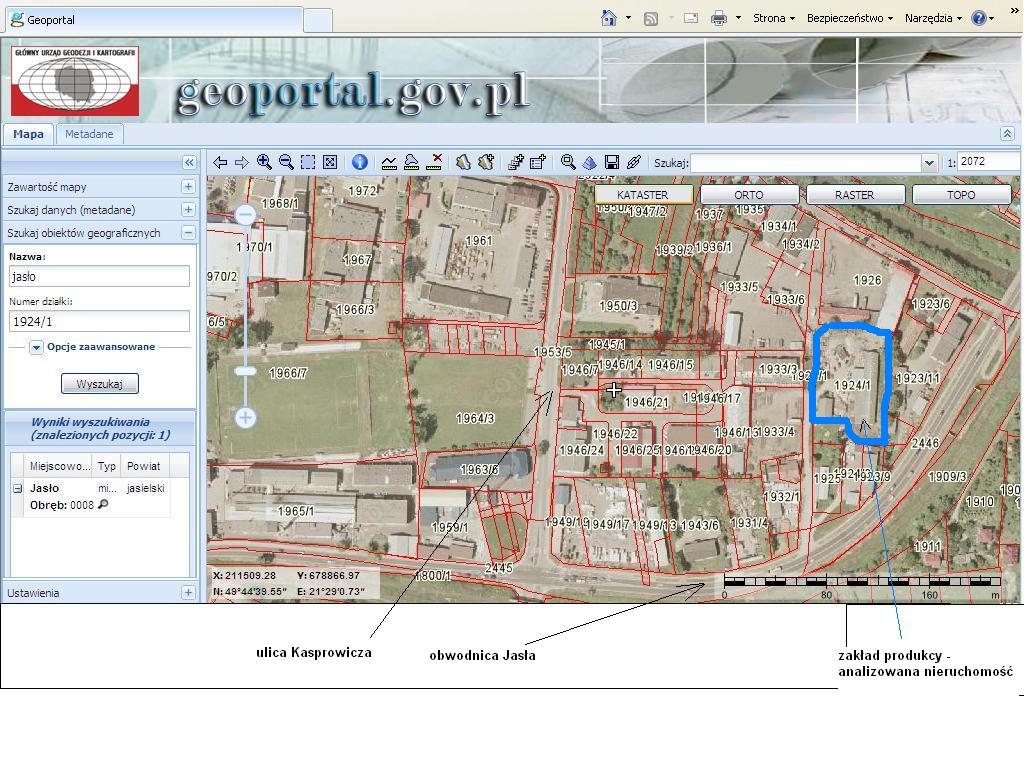Click the zoom out magnifier tool
Image resolution: width=1024 pixels, height=768 pixels.
coord(286,162)
